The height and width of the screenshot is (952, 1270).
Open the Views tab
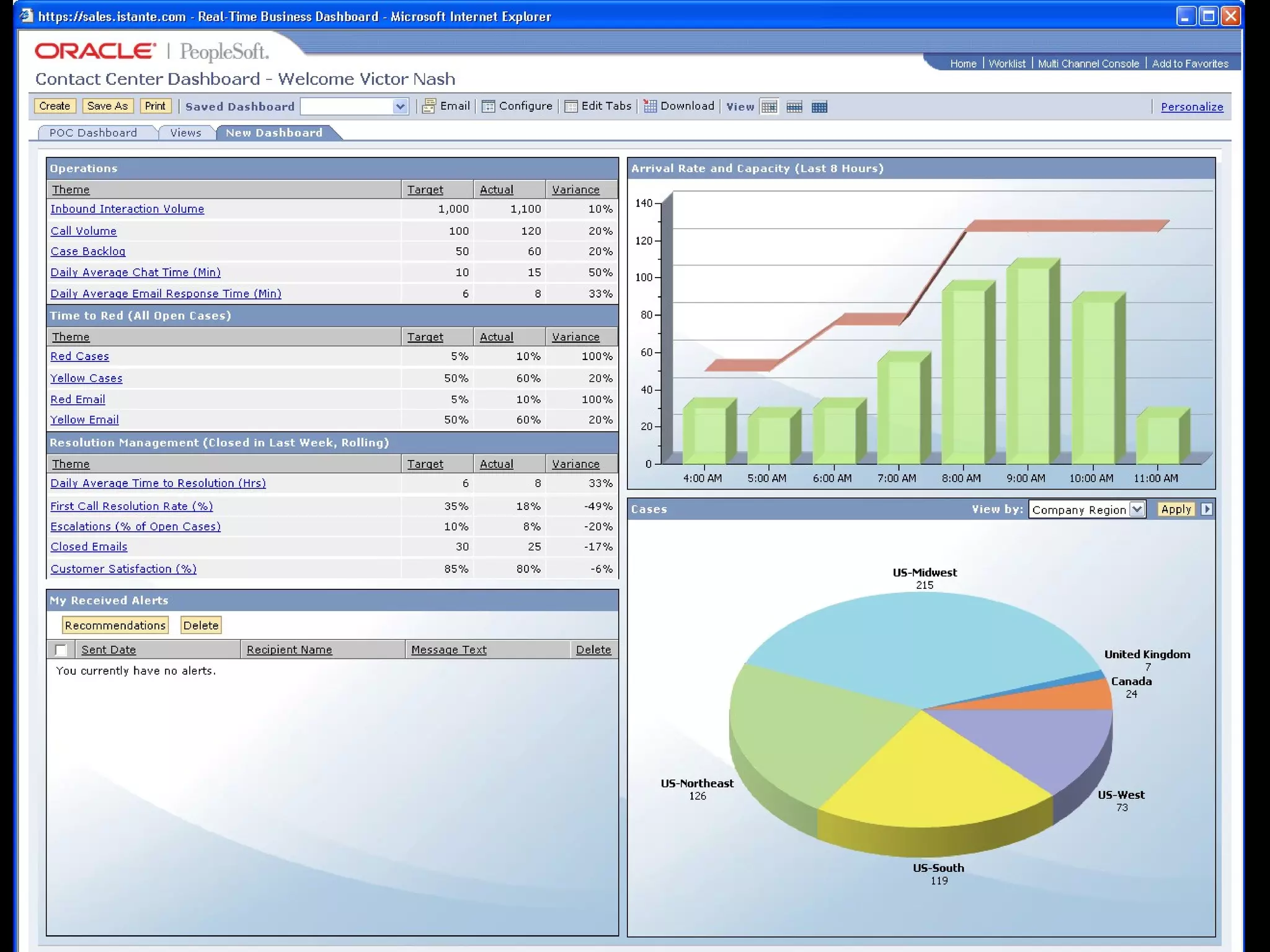click(x=185, y=133)
